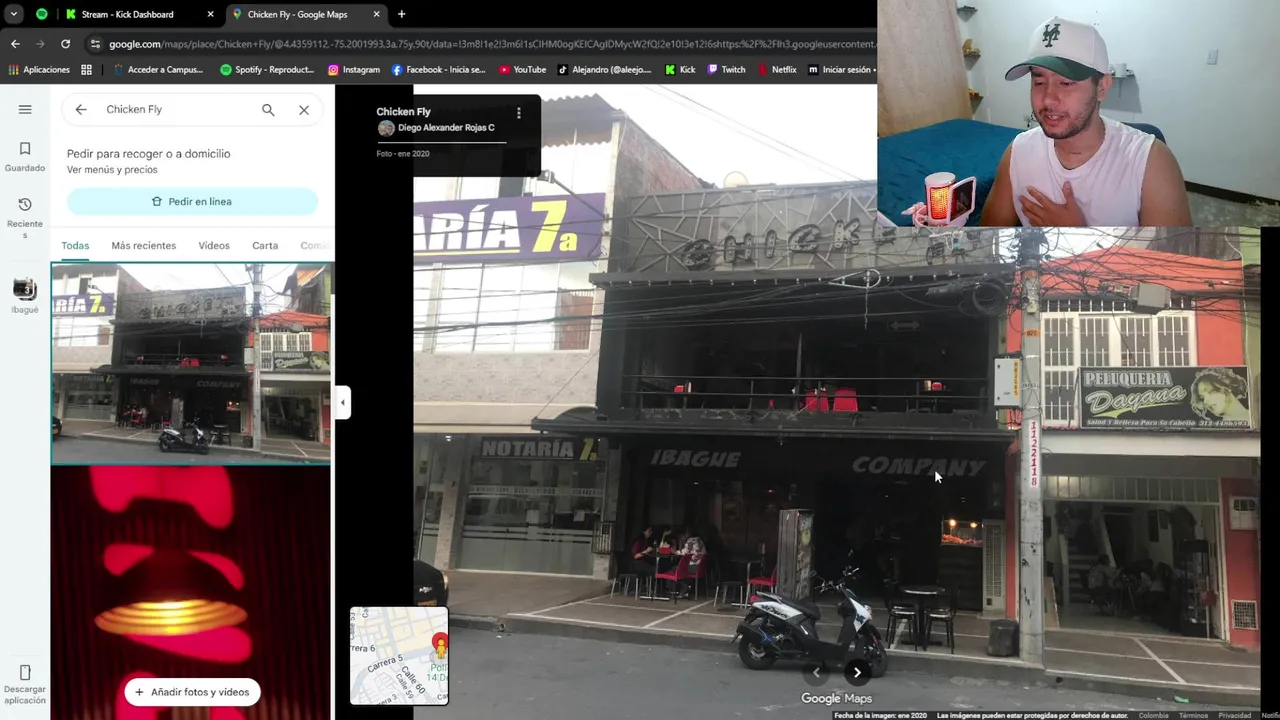Image resolution: width=1280 pixels, height=720 pixels.
Task: Open Recientes history in sidebar
Action: click(x=25, y=217)
